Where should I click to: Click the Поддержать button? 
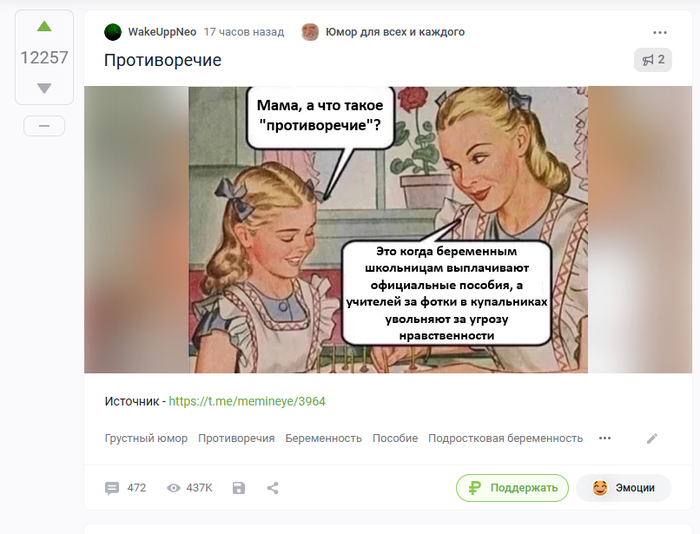pyautogui.click(x=512, y=488)
